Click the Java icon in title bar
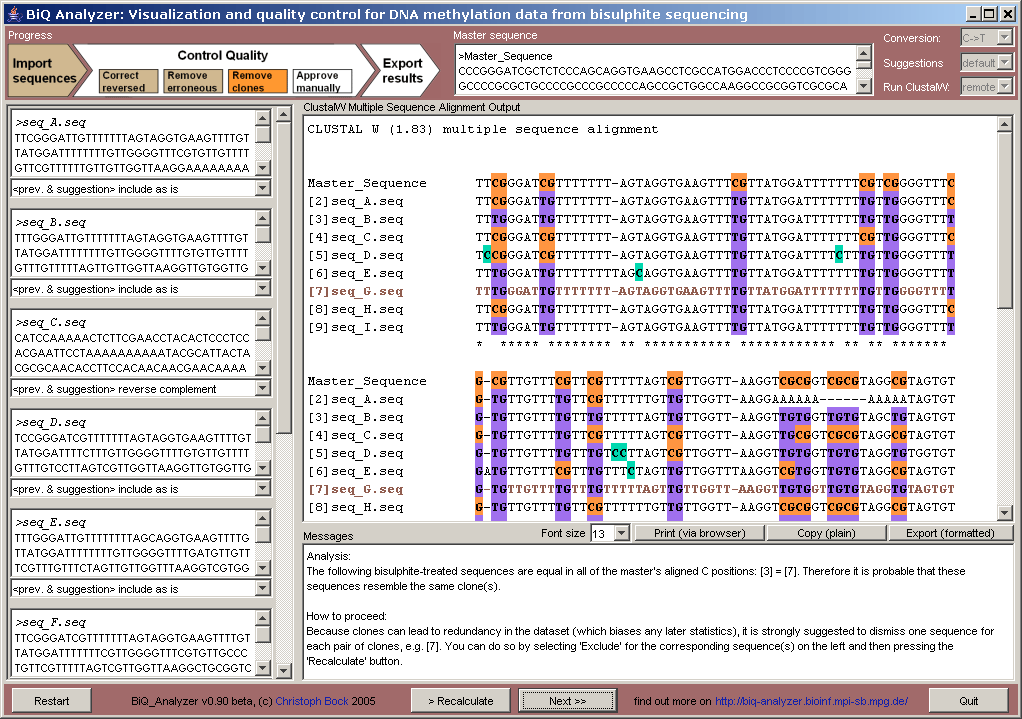Screen dimensions: 1022x719 [x=14, y=14]
